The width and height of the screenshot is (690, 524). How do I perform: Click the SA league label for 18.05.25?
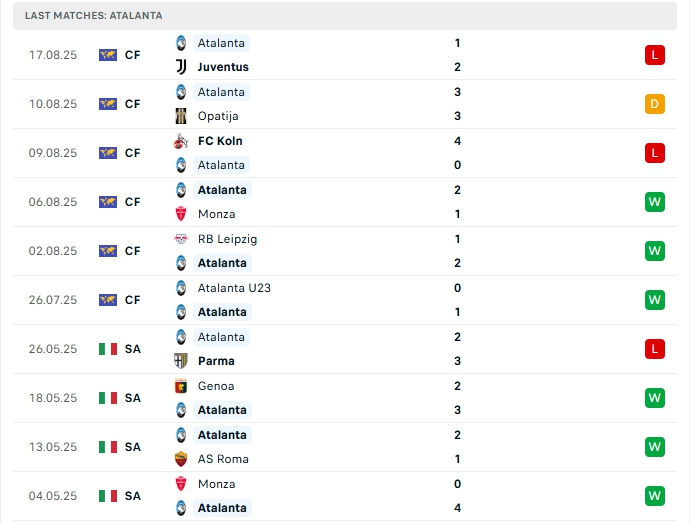click(x=132, y=398)
